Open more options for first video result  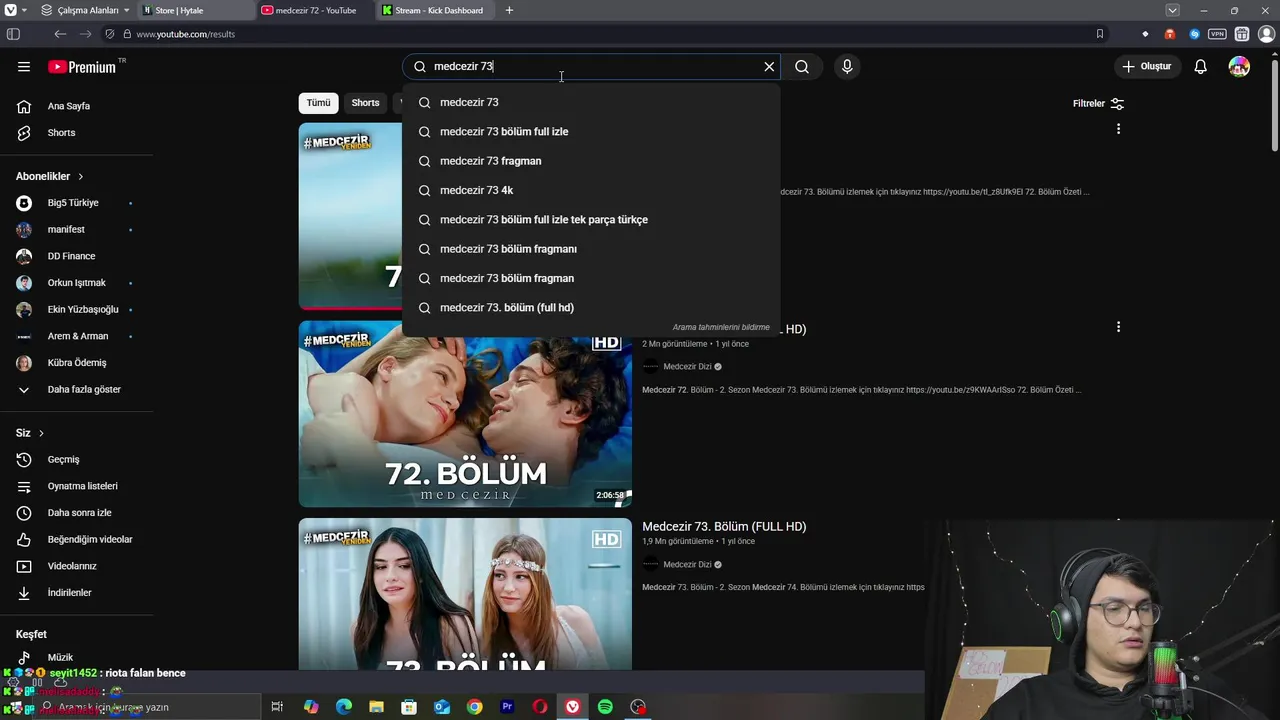pos(1118,129)
